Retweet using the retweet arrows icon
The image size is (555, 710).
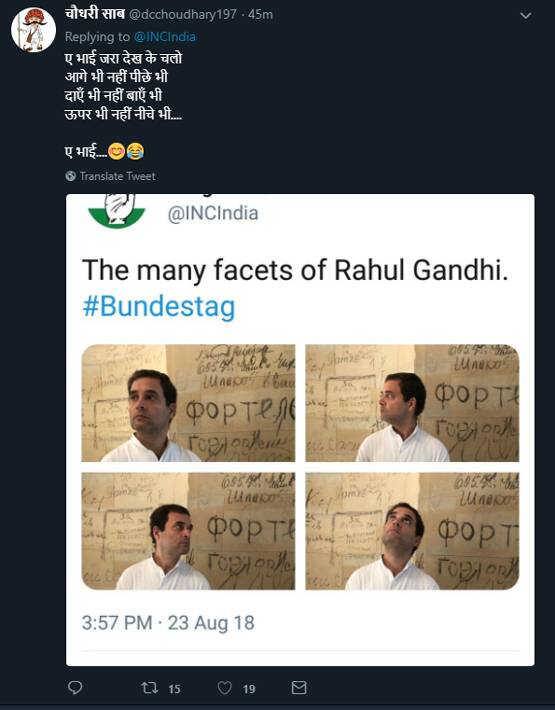coord(149,688)
